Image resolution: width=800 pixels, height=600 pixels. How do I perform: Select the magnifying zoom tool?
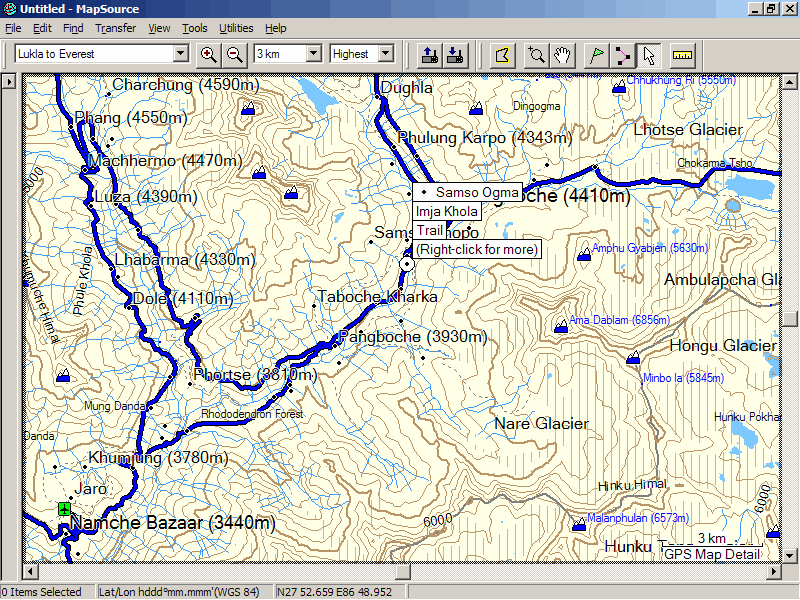tap(536, 55)
